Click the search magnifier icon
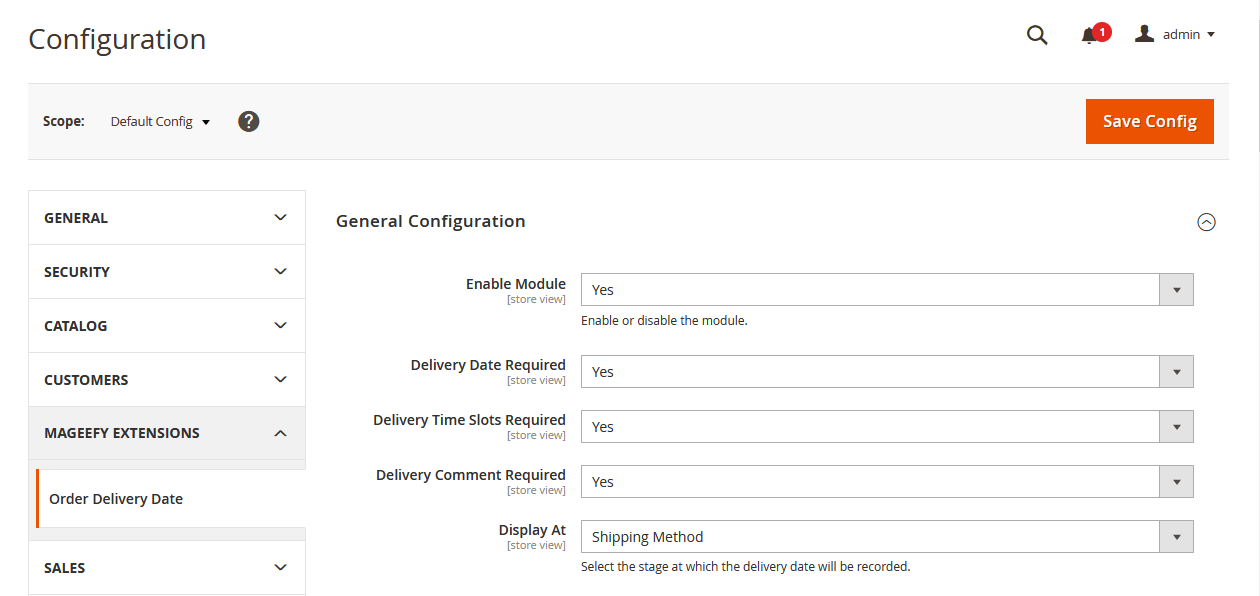This screenshot has height=596, width=1260. pyautogui.click(x=1037, y=36)
